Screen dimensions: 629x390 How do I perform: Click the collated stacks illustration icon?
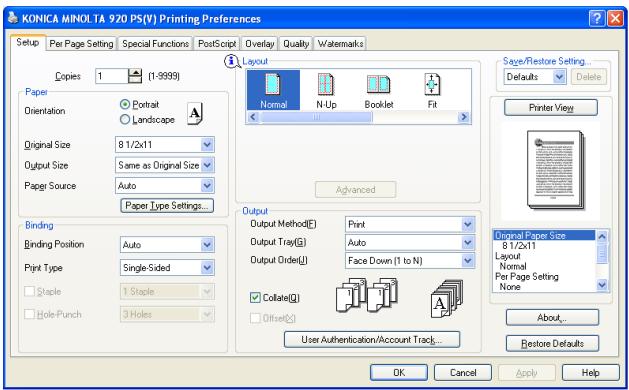click(x=366, y=295)
